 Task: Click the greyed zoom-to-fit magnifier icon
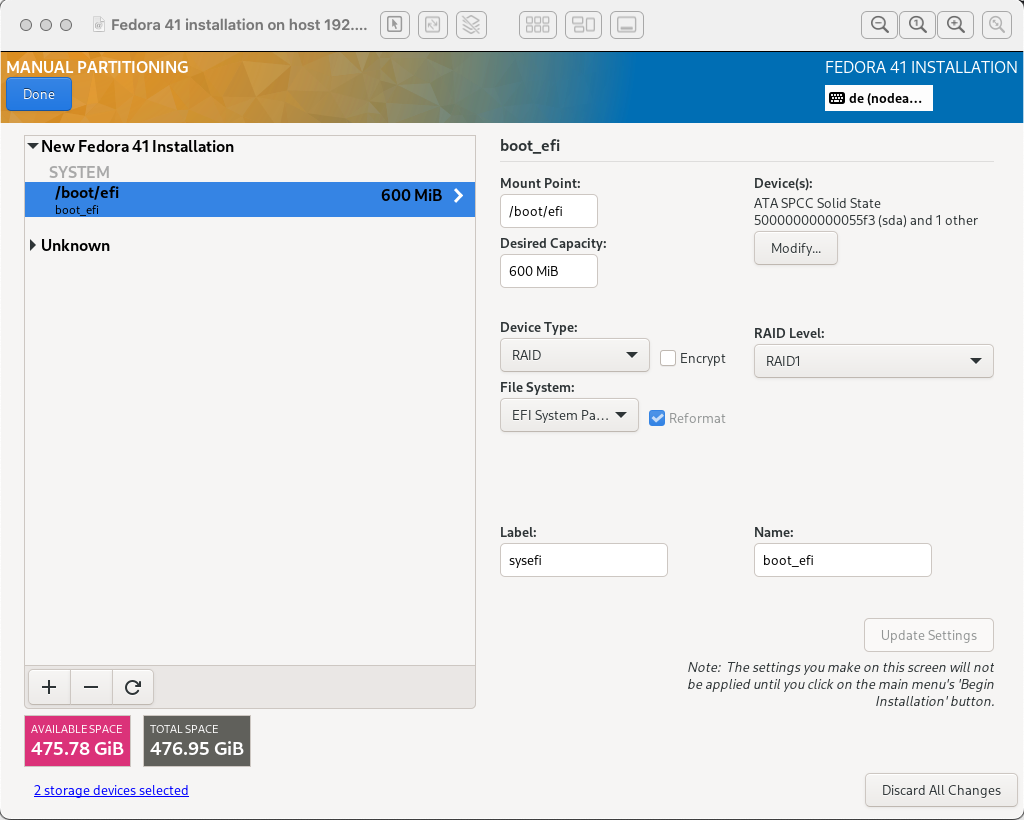click(x=997, y=25)
